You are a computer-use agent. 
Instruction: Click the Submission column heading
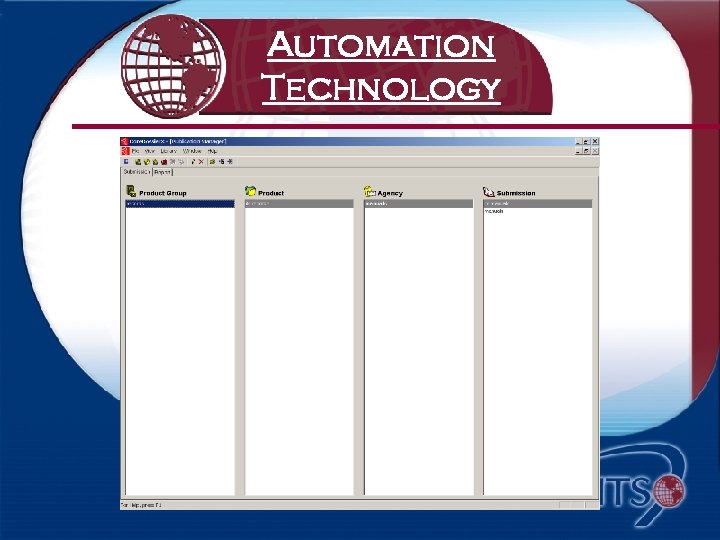tap(516, 193)
